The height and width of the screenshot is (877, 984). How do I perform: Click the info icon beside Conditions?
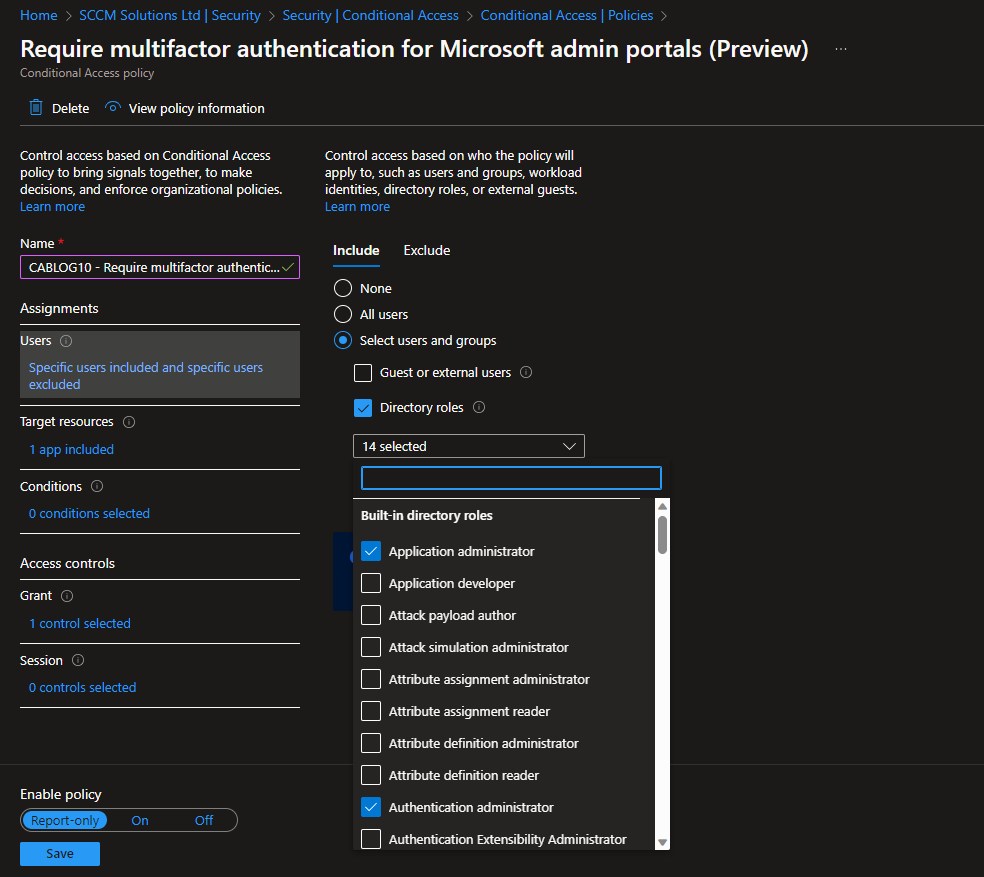pyautogui.click(x=97, y=487)
